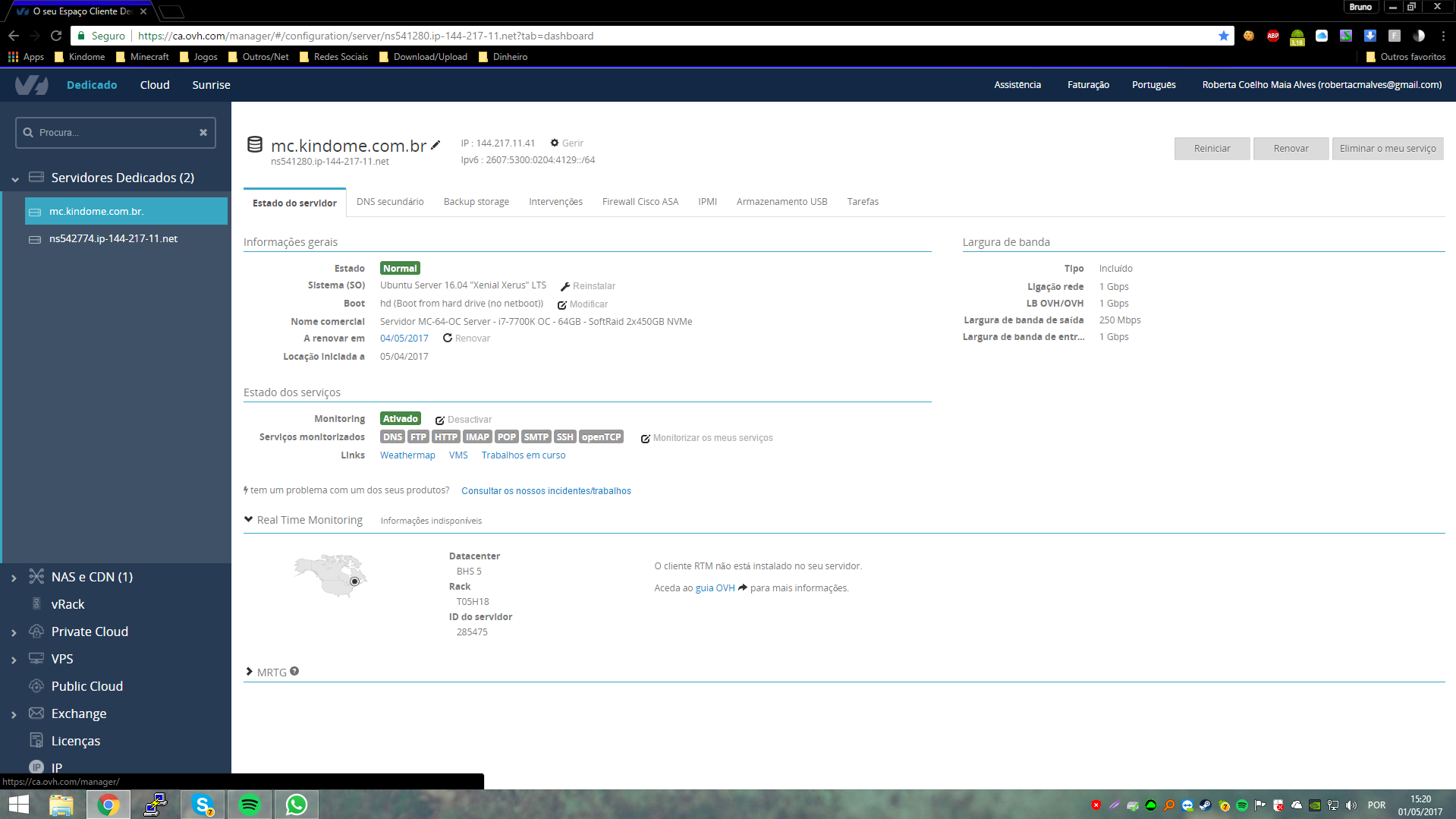Image resolution: width=1456 pixels, height=819 pixels.
Task: Click the vRack sidebar icon
Action: (x=36, y=603)
